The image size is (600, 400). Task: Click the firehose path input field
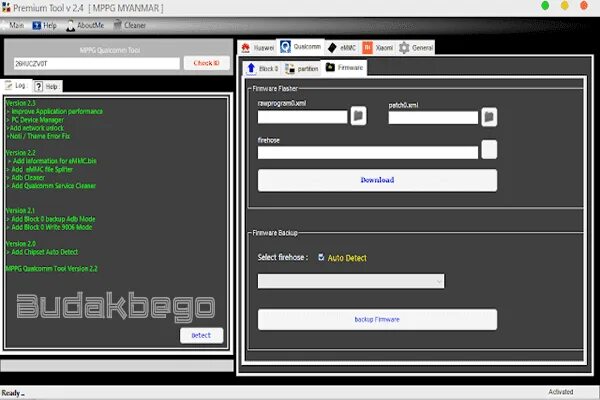368,153
